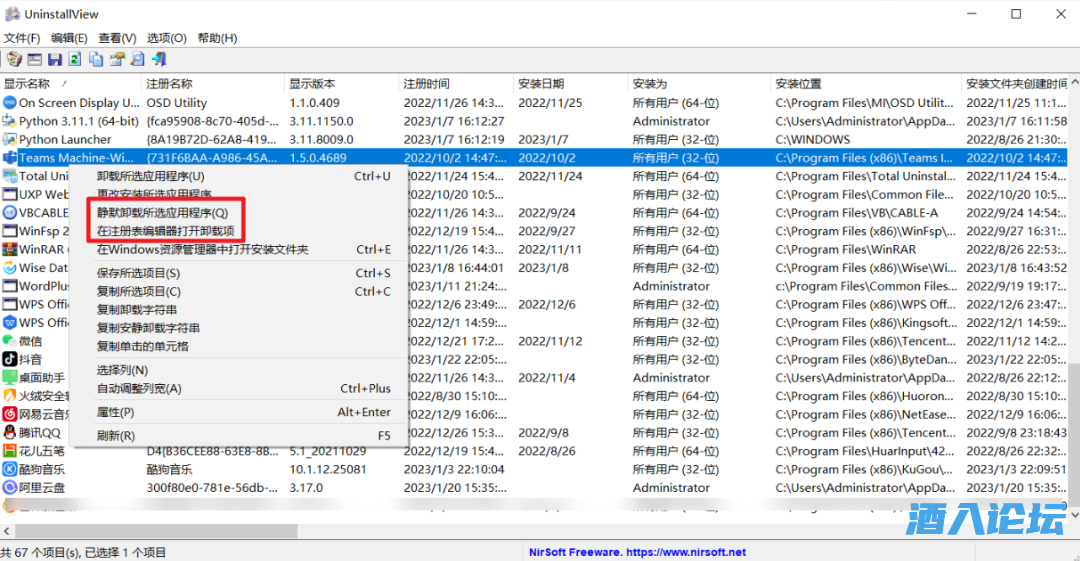Click the horizontal scrollbar left arrow
Image resolution: width=1080 pixels, height=561 pixels.
pyautogui.click(x=7, y=531)
